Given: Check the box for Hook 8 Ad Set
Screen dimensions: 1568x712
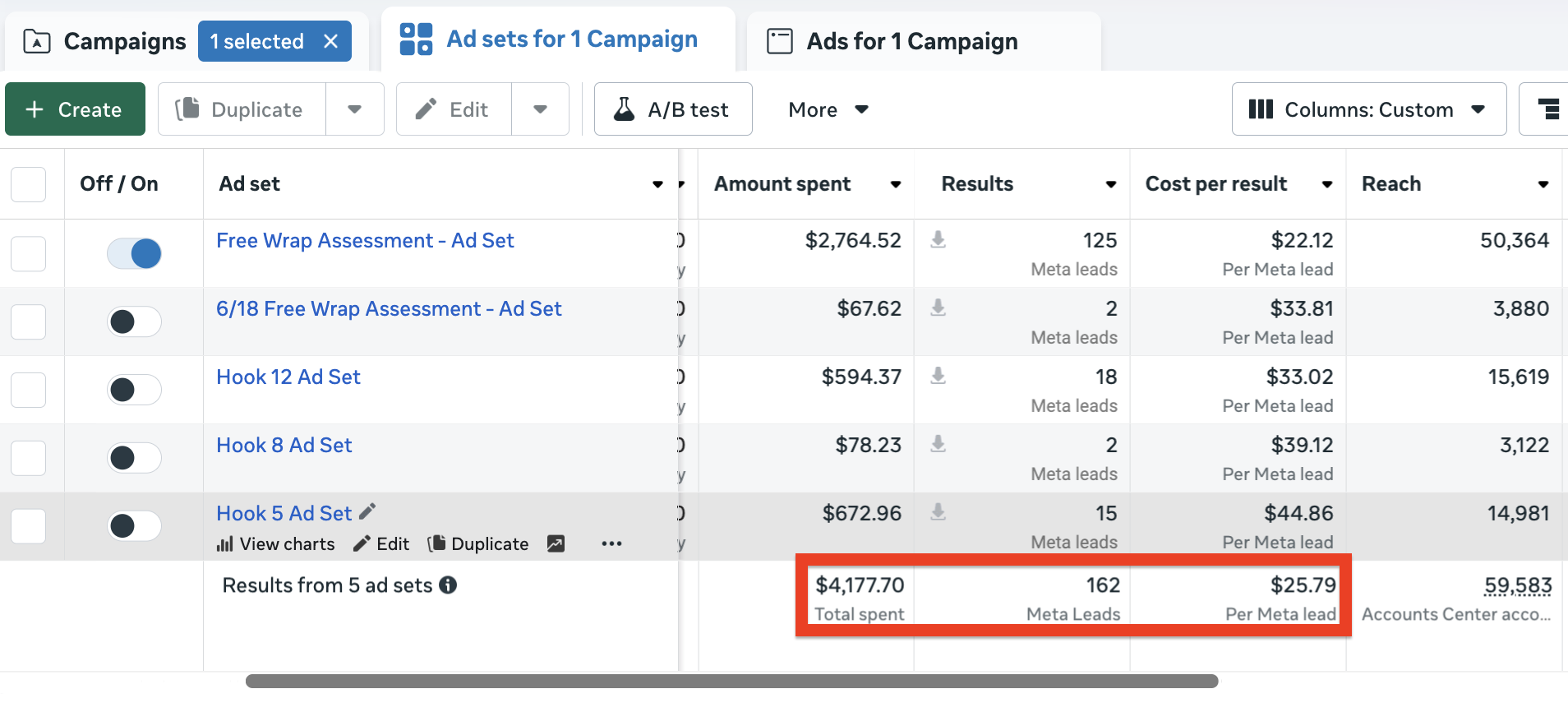Looking at the screenshot, I should point(29,458).
